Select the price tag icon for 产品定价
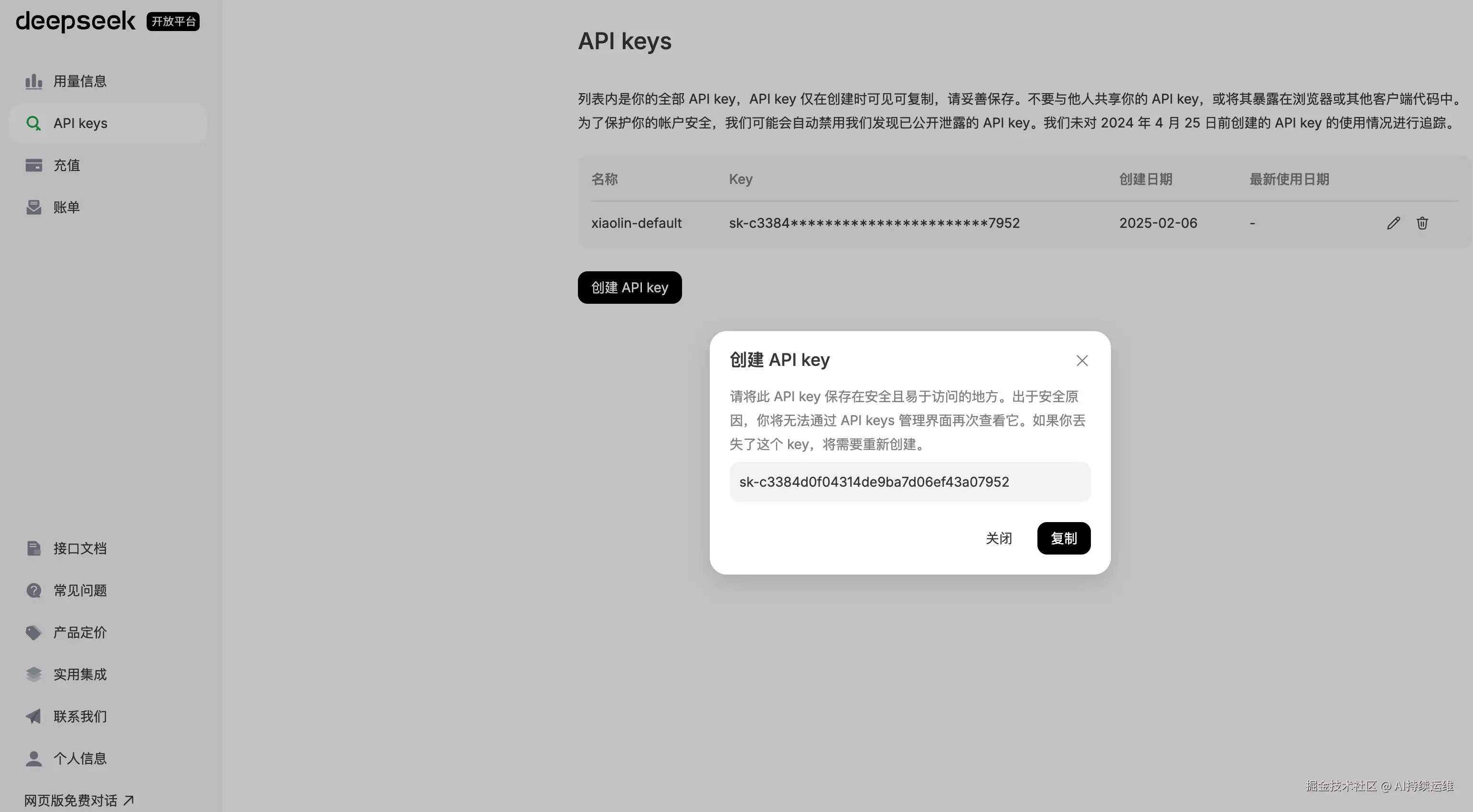Viewport: 1473px width, 812px height. click(34, 632)
